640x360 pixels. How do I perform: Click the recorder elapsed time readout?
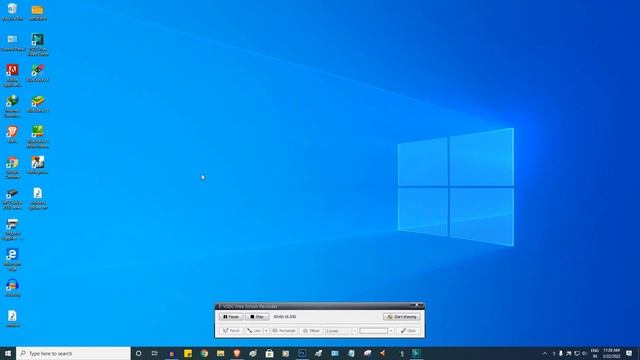[x=285, y=317]
